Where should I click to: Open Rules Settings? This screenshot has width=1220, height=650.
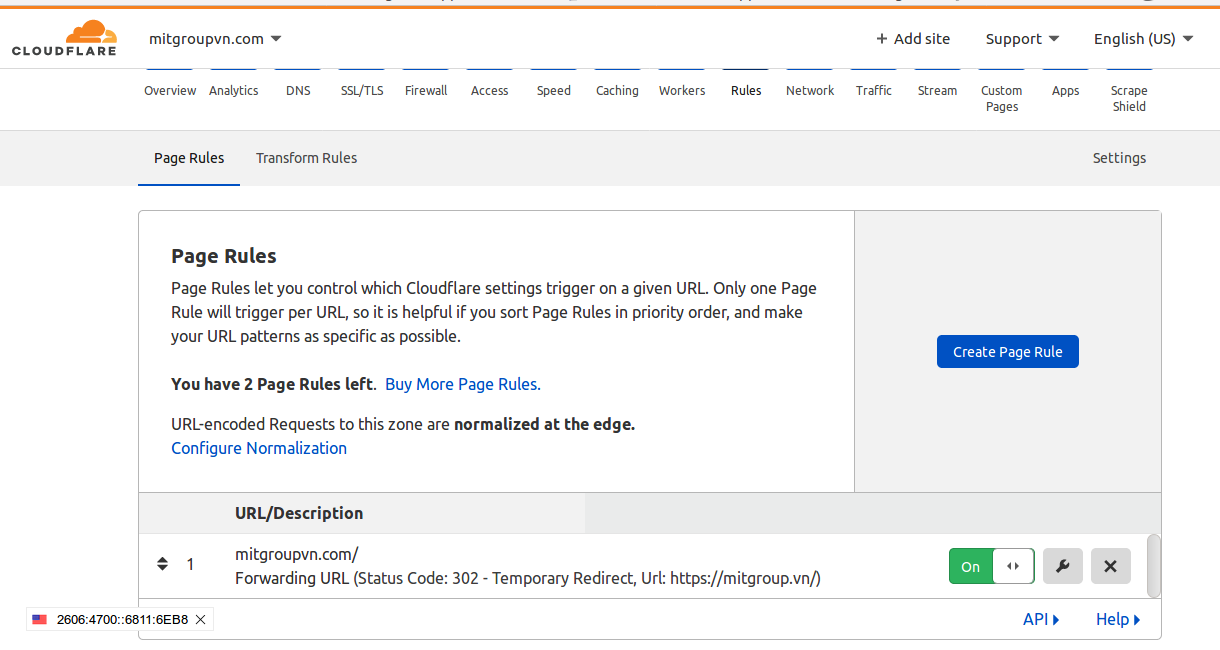[1119, 158]
